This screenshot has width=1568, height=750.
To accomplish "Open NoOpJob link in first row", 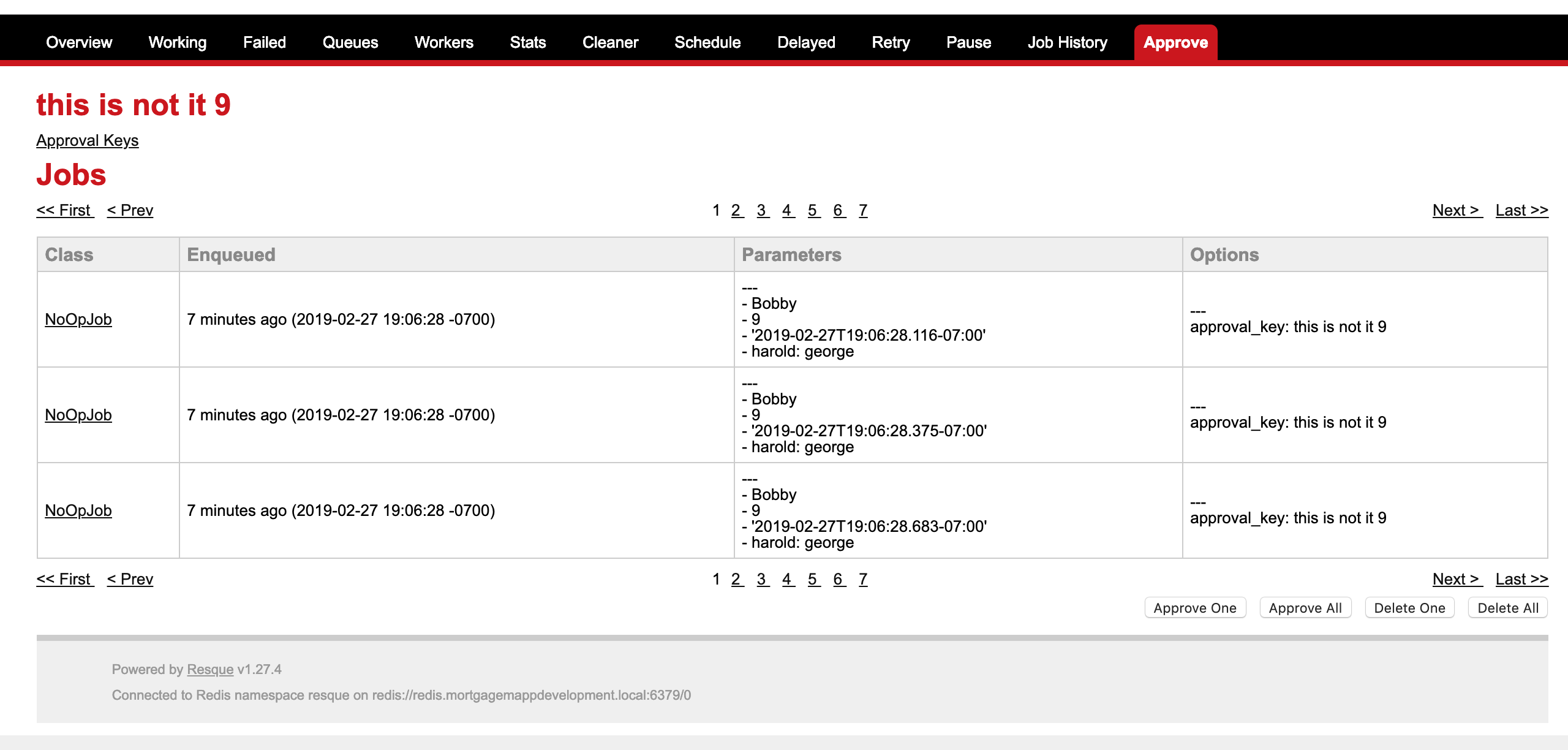I will click(x=78, y=319).
